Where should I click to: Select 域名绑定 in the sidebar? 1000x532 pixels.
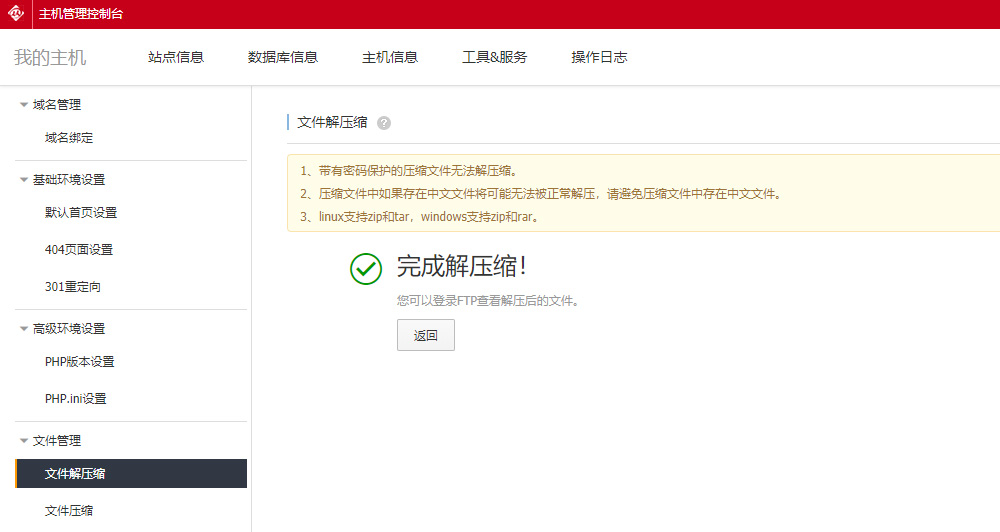click(69, 138)
